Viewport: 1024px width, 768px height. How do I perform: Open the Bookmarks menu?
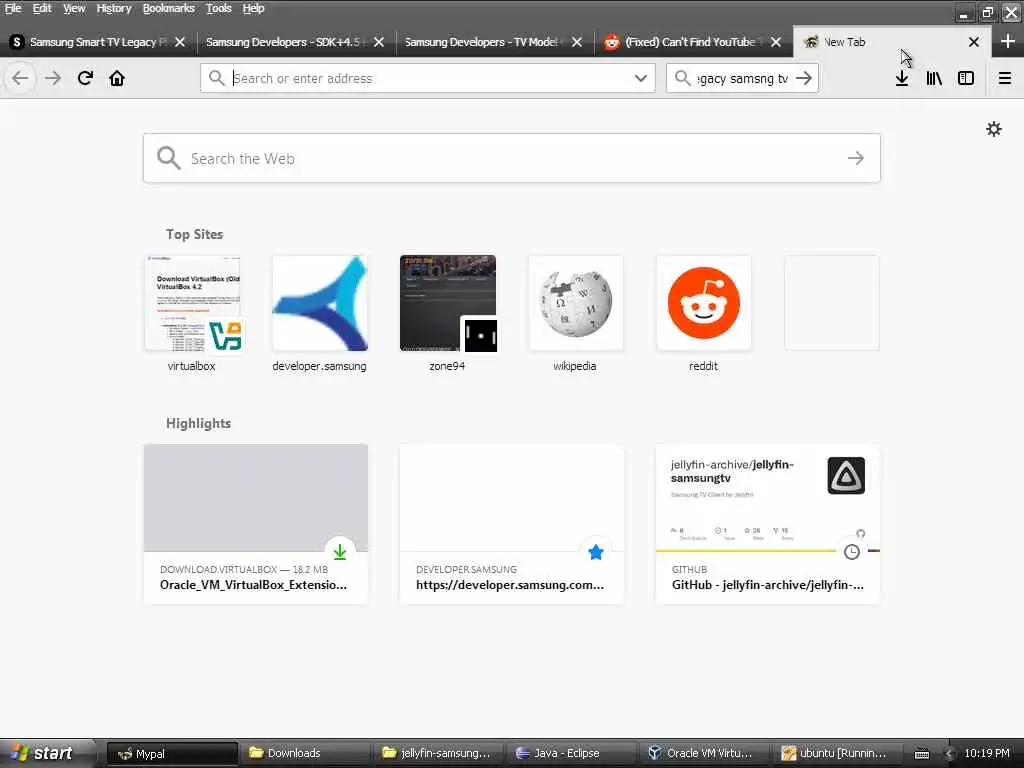[168, 8]
